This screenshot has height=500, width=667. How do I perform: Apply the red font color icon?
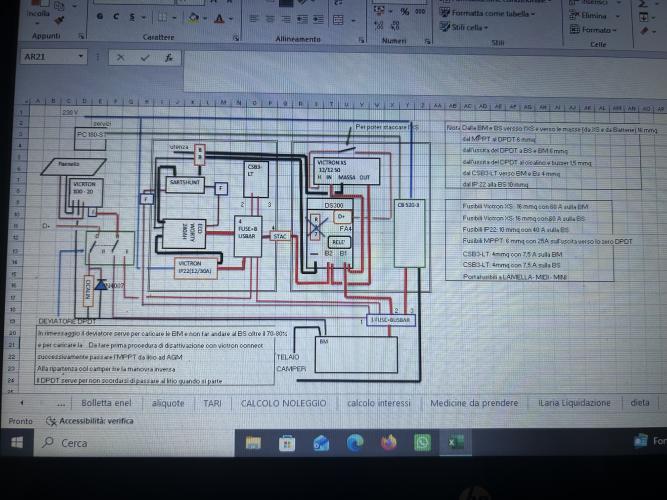pos(219,19)
